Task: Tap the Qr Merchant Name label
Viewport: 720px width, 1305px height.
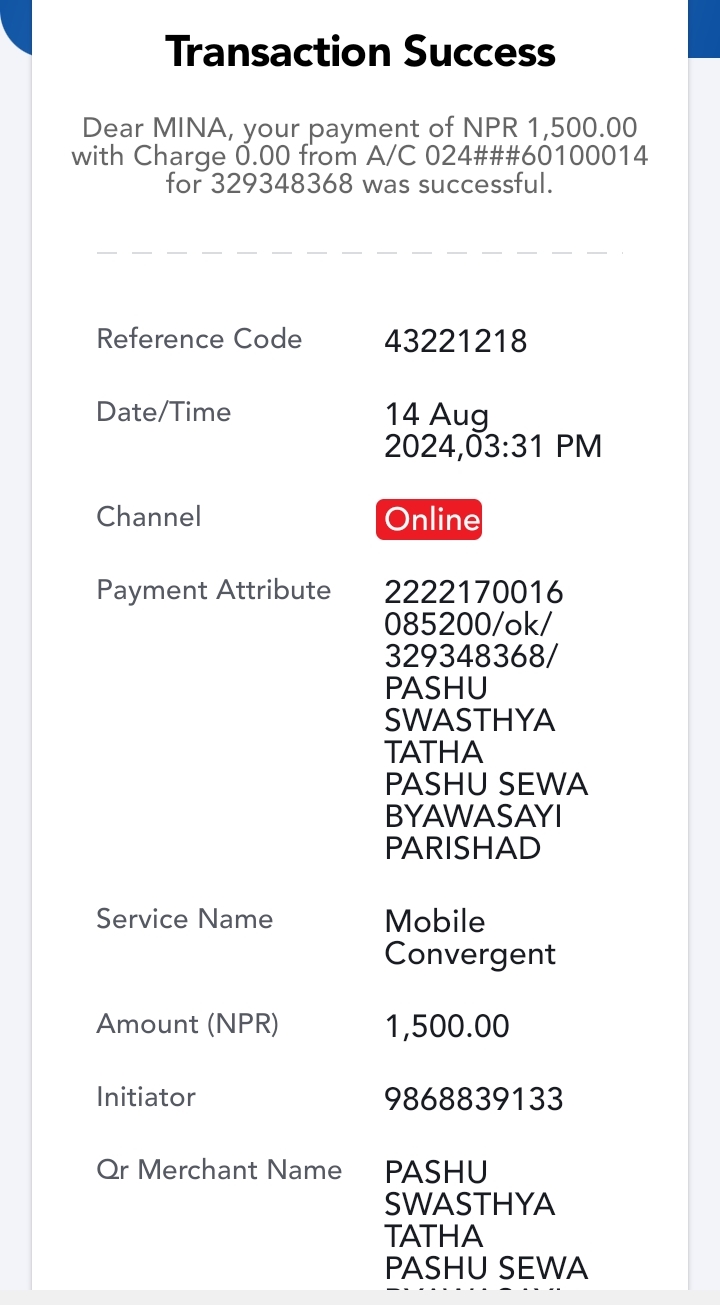Action: 219,1170
